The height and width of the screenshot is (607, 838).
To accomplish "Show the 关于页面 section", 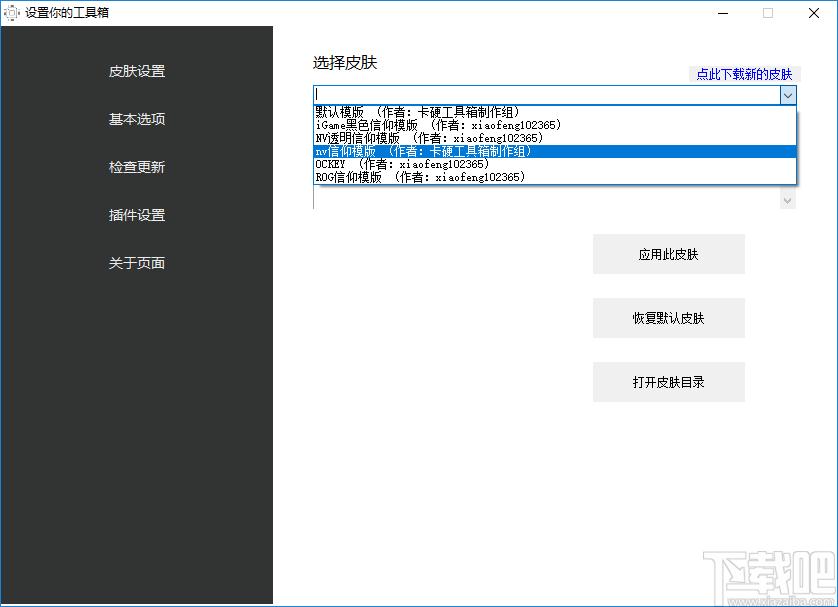I will [137, 263].
